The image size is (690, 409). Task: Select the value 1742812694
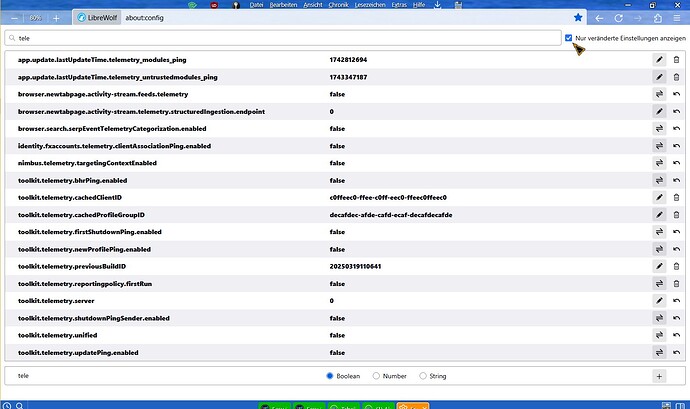pos(348,59)
